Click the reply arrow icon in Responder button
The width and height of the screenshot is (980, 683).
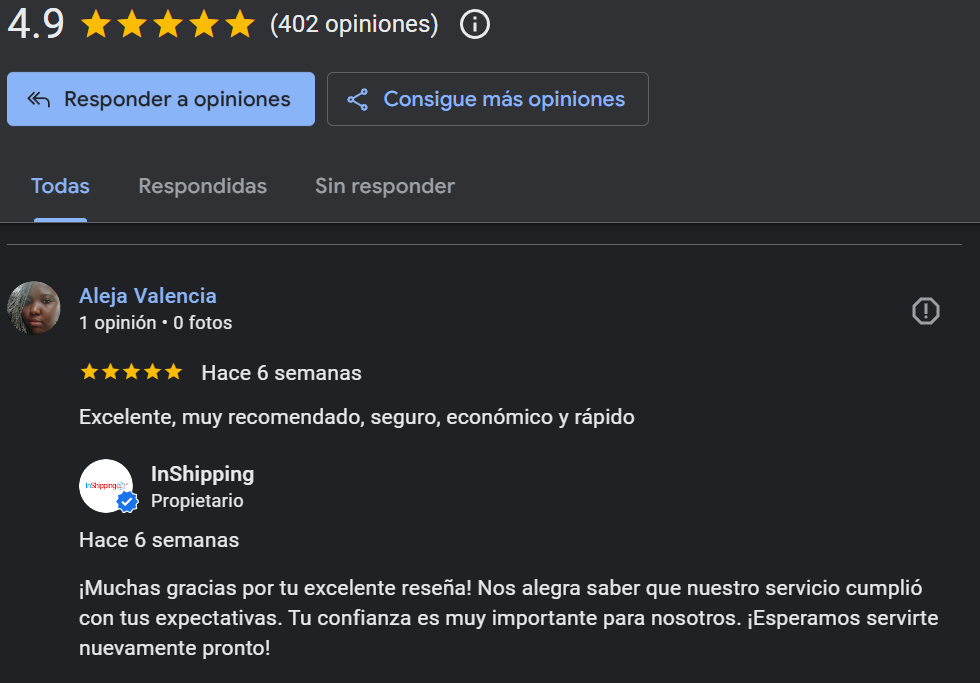(x=39, y=99)
